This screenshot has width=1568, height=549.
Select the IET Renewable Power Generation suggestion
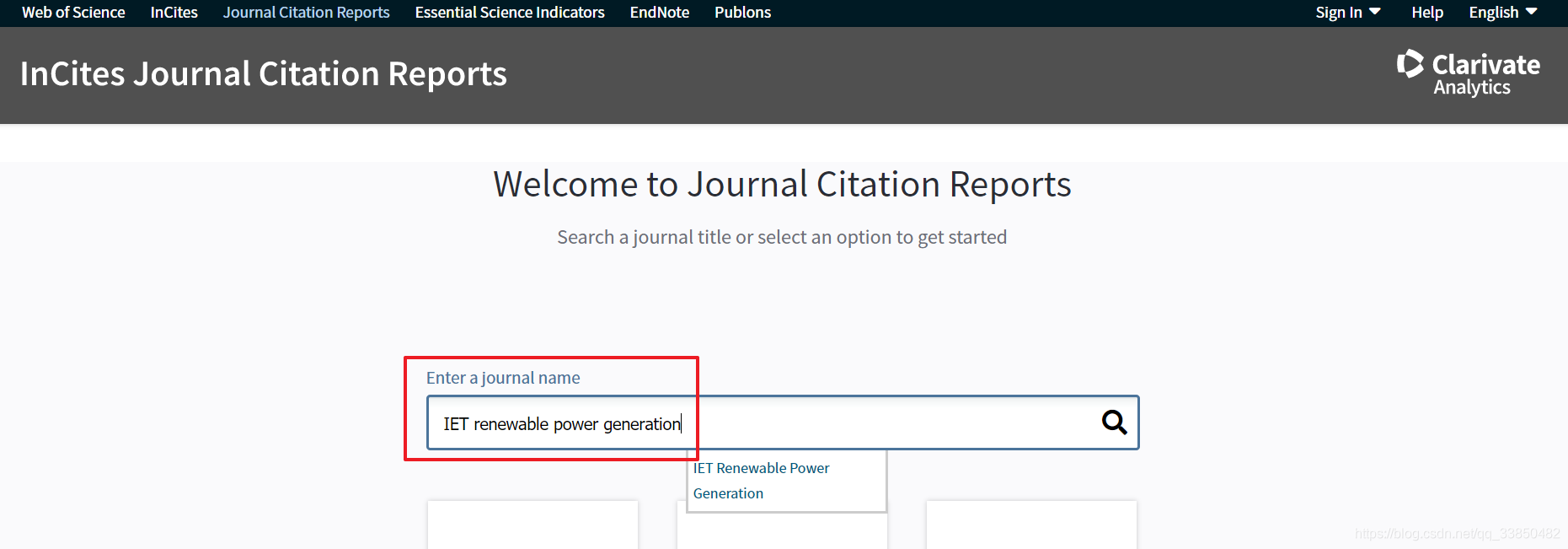click(x=786, y=481)
